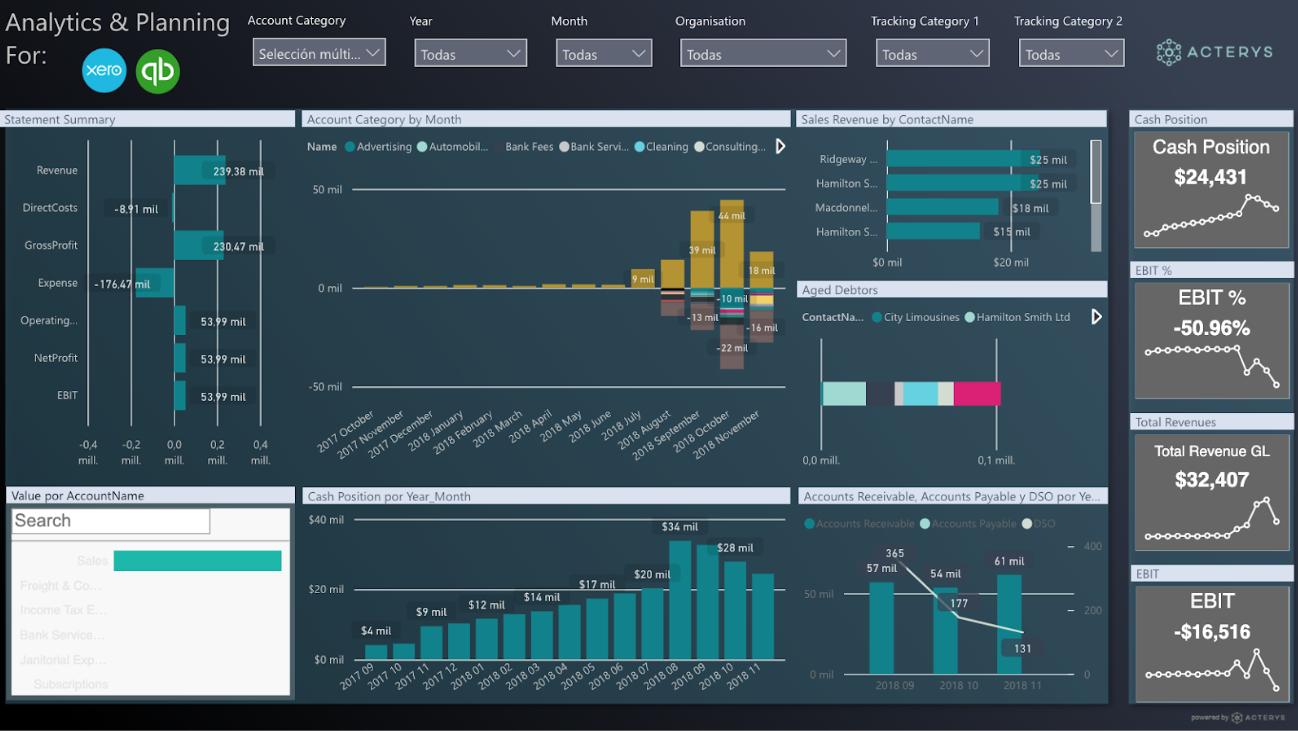
Task: Click the Cleaning legend marker
Action: (639, 147)
